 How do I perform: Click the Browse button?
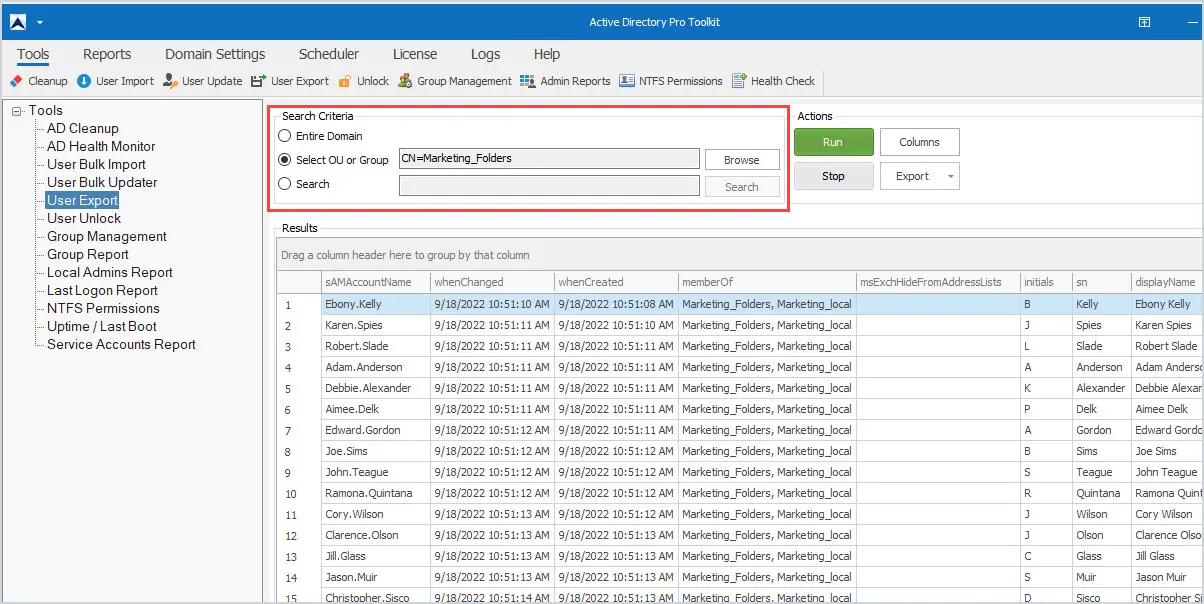[x=742, y=160]
